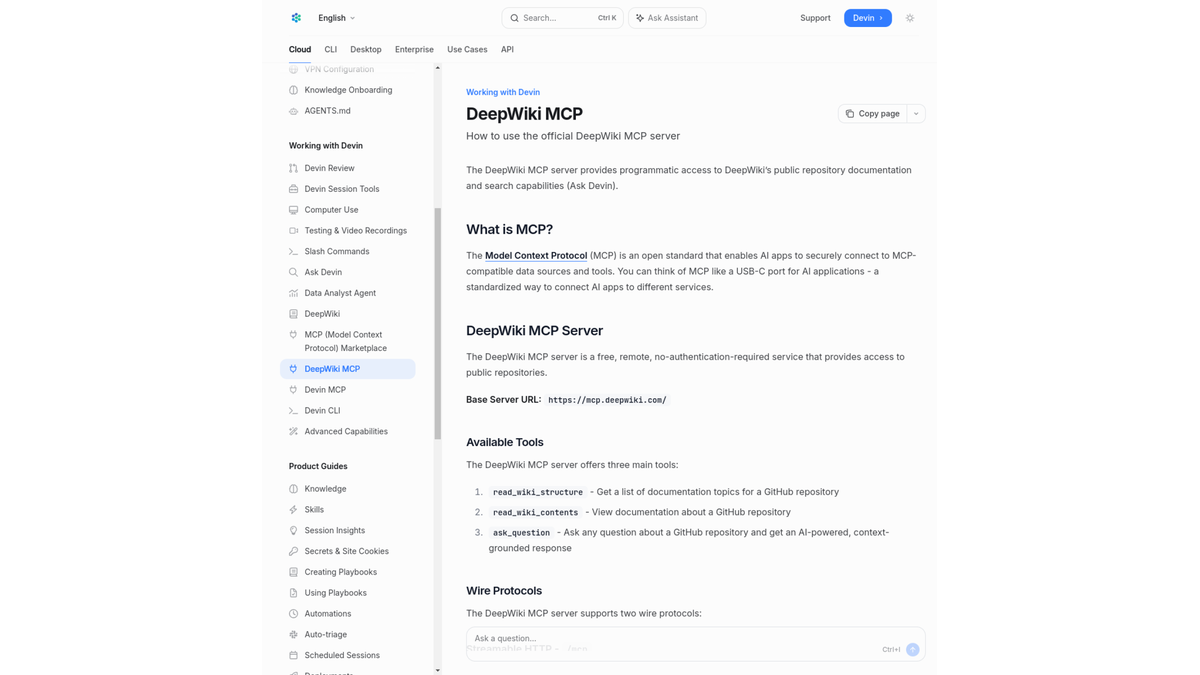Switch to the Desktop tab

(366, 49)
